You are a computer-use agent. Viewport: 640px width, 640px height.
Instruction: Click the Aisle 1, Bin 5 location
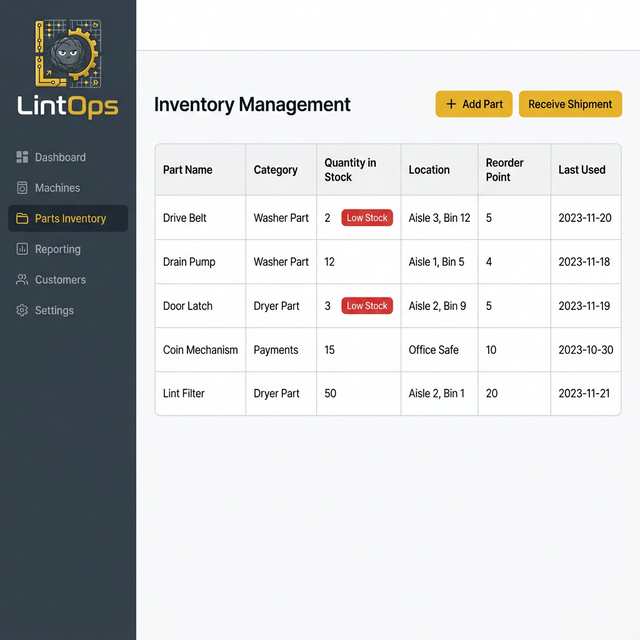[x=436, y=262]
